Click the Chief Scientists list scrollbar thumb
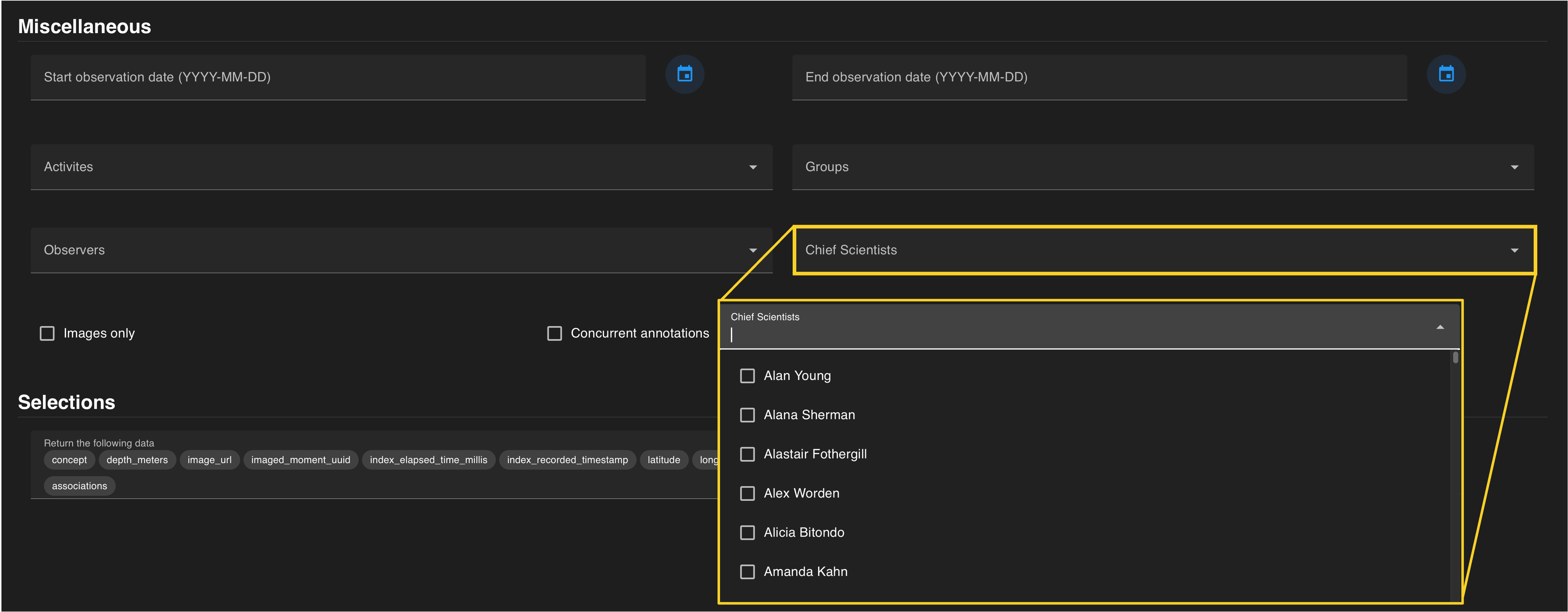The height and width of the screenshot is (612, 1568). (1455, 358)
